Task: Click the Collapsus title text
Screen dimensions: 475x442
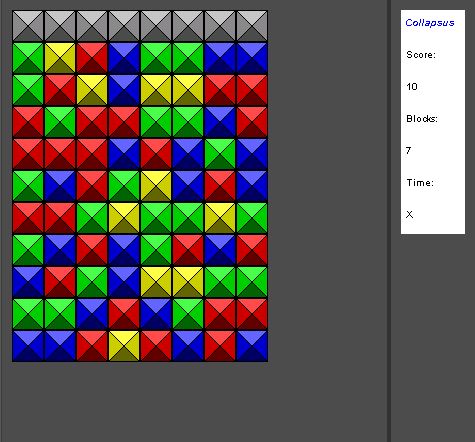Action: pos(430,23)
